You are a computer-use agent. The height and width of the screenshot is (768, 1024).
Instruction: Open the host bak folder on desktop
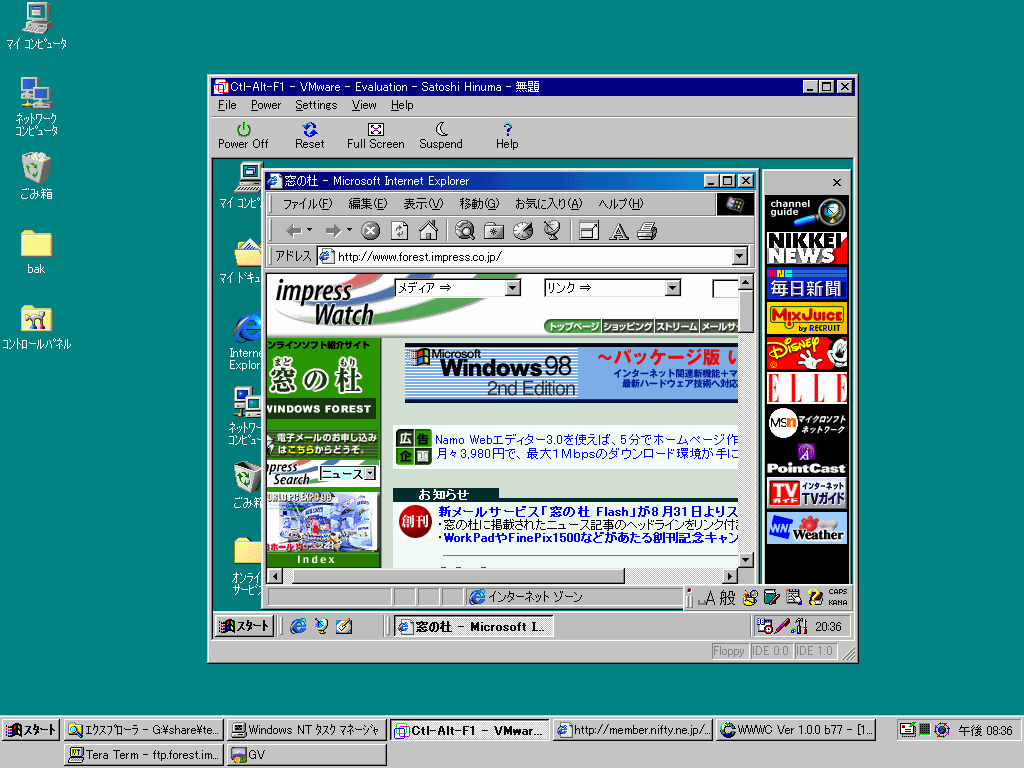pyautogui.click(x=36, y=252)
